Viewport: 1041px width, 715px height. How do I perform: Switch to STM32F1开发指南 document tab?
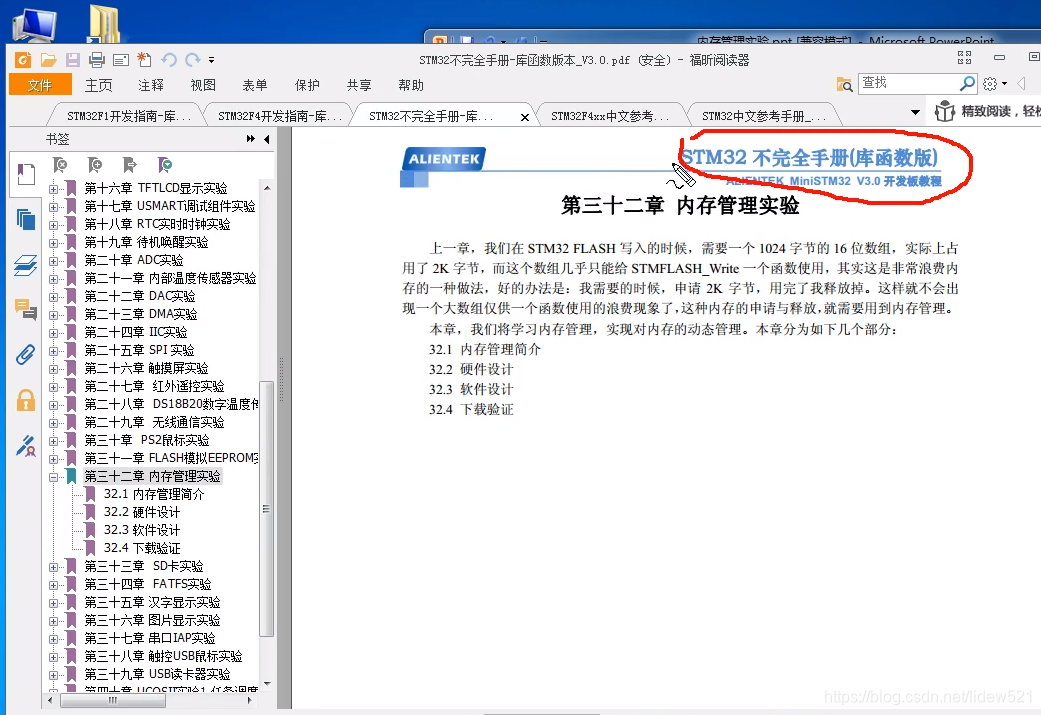coord(128,116)
